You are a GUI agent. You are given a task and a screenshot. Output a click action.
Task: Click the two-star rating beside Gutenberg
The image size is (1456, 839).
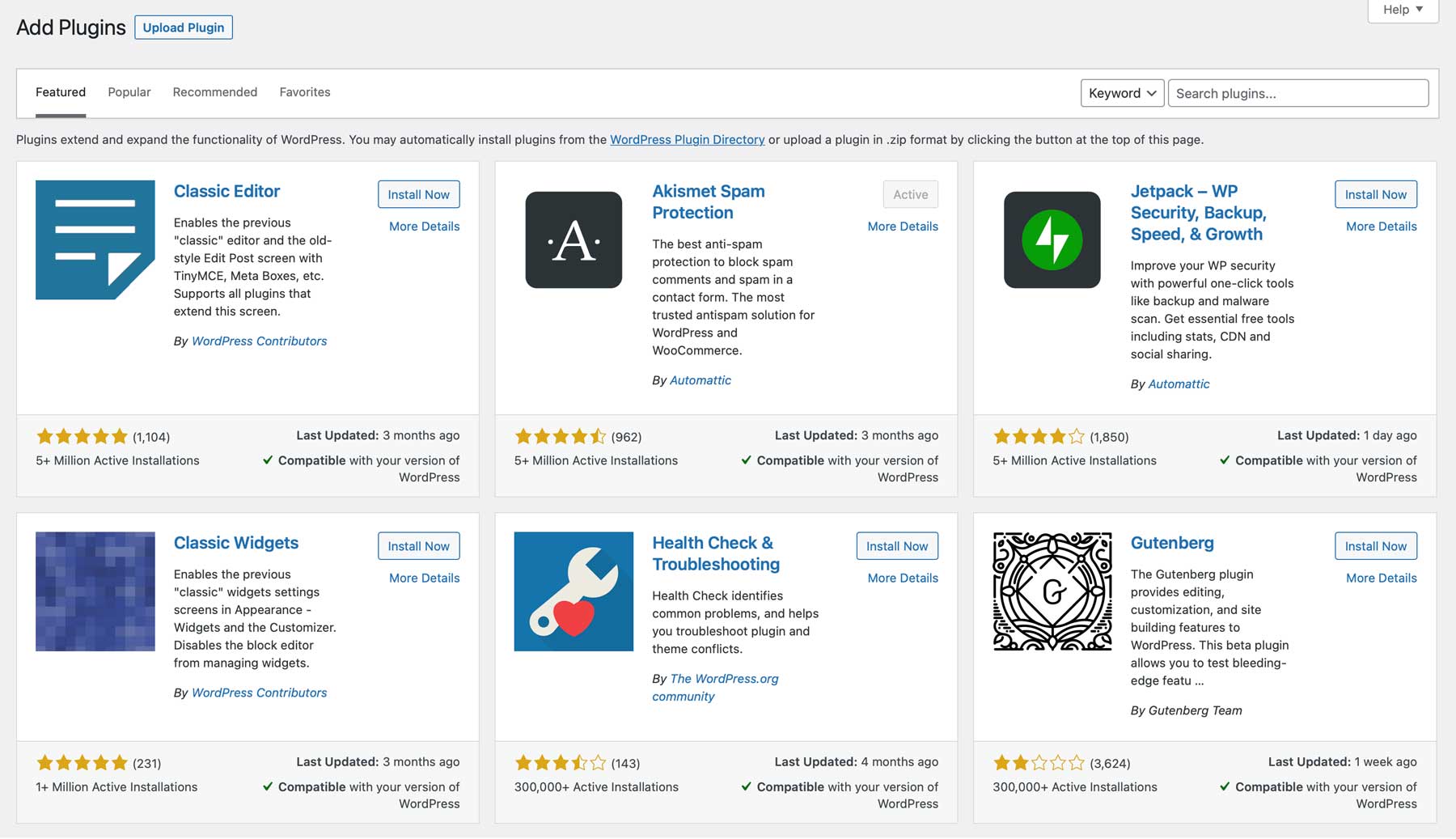pyautogui.click(x=1037, y=762)
